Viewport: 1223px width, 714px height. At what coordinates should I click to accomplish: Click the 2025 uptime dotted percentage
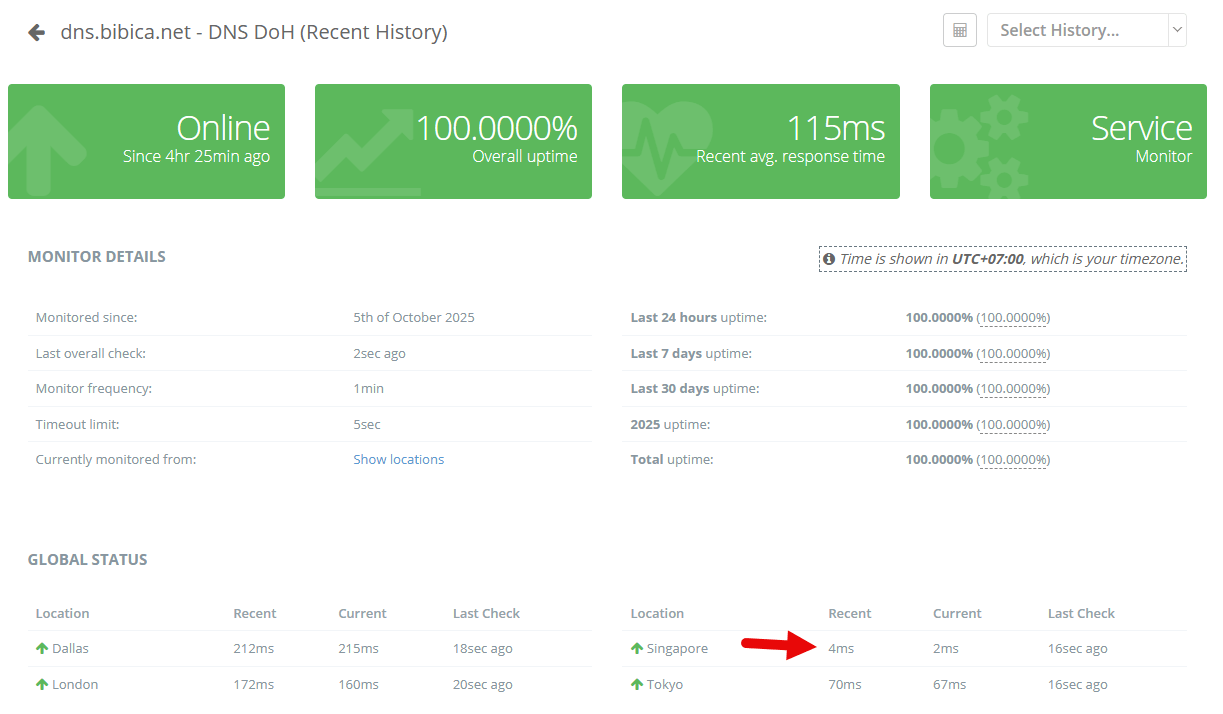[1013, 425]
